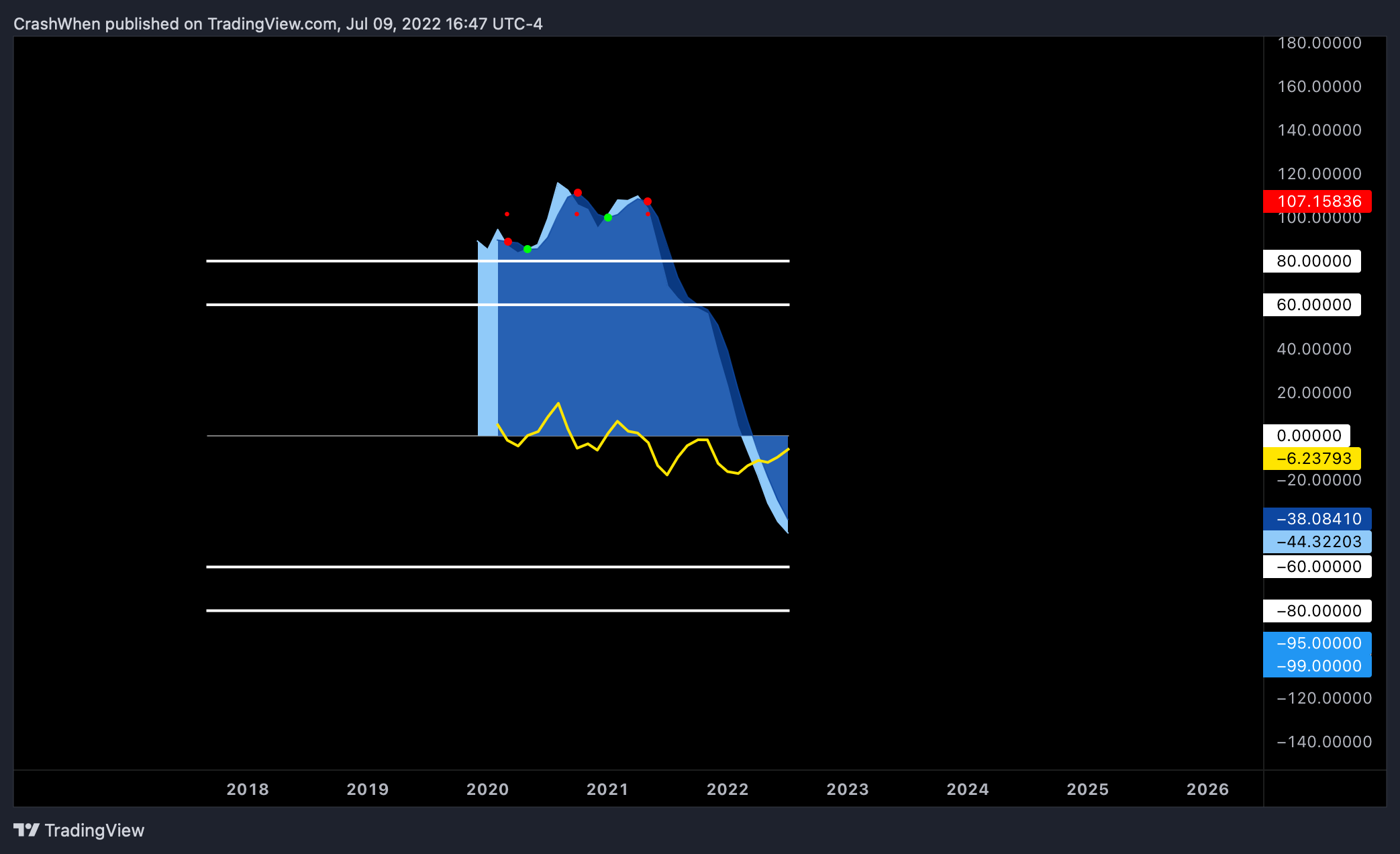Click the large red dot at the 2020 peak

coord(578,193)
